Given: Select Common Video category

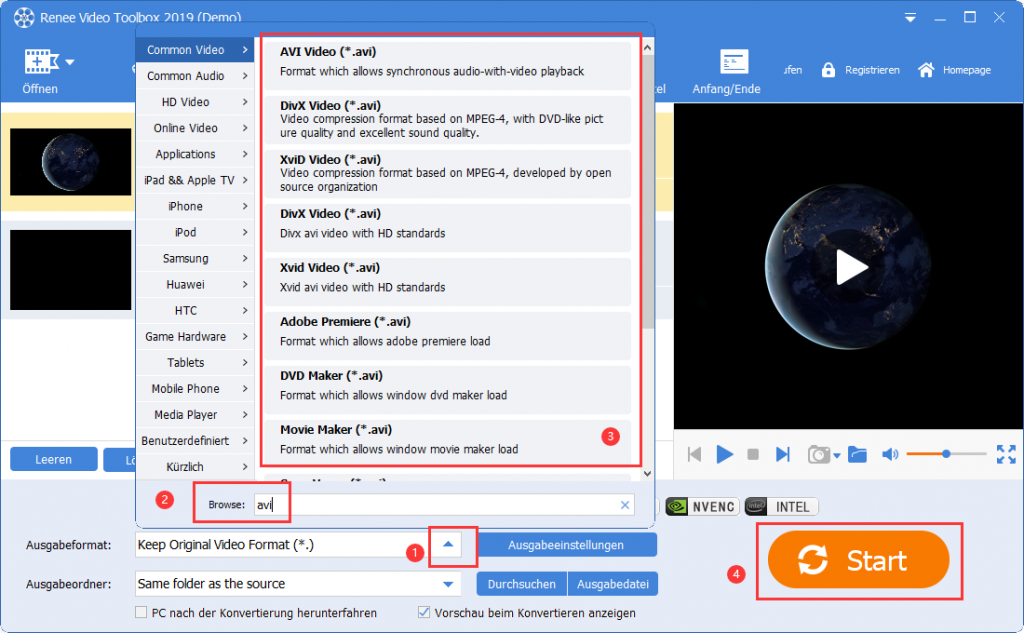Looking at the screenshot, I should click(195, 50).
